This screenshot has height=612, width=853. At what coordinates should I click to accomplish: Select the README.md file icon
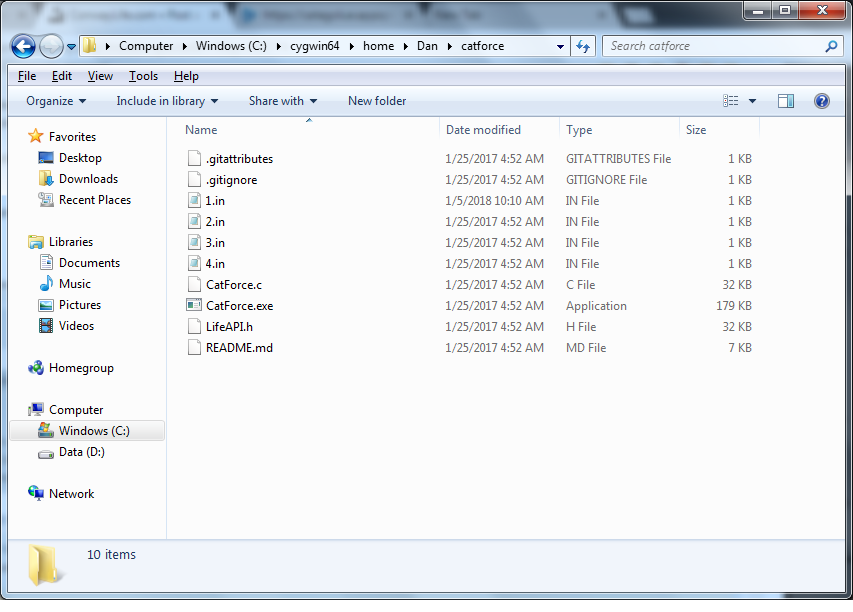tap(194, 348)
